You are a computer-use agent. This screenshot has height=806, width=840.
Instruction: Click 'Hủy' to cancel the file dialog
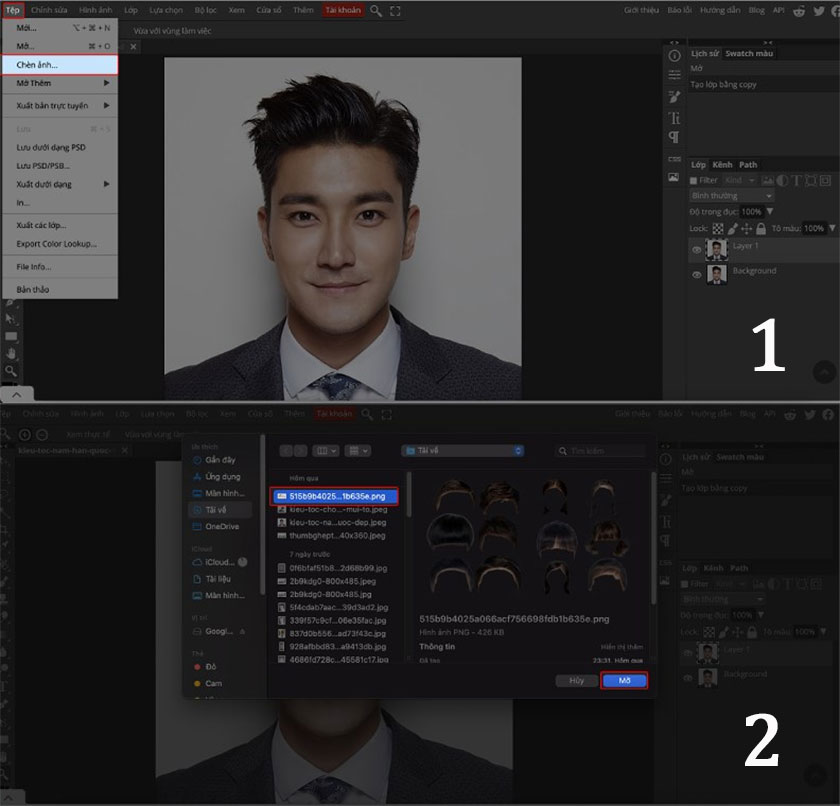pos(576,680)
